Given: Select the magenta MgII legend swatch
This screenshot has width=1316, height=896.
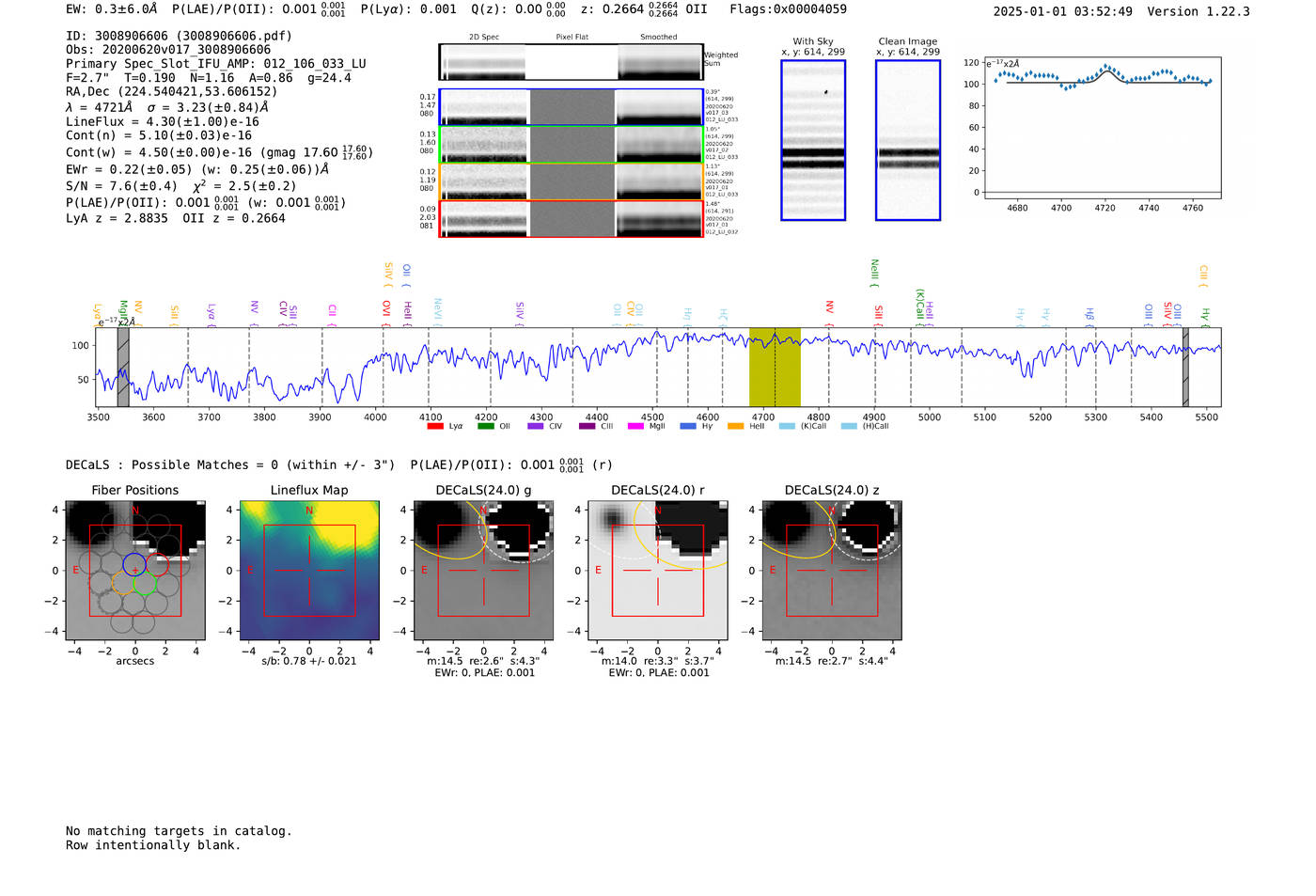Looking at the screenshot, I should (x=636, y=426).
